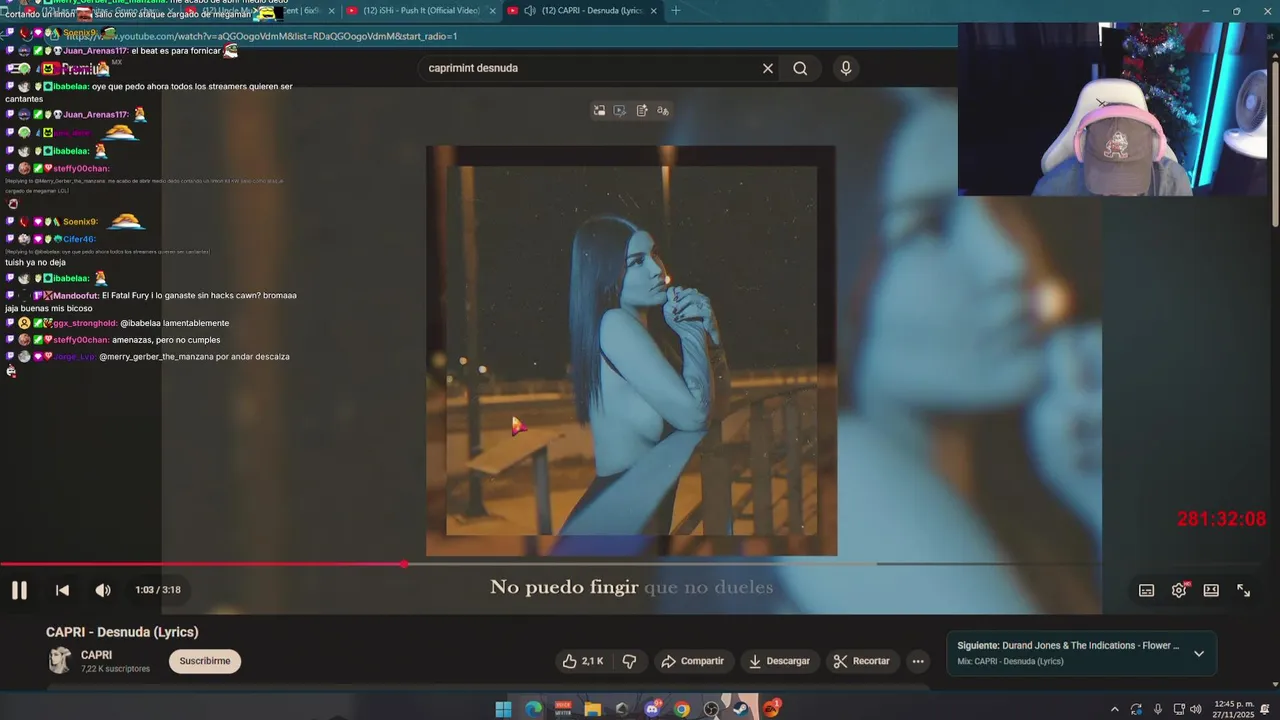Open the CAPRI channel avatar
1280x720 pixels.
click(x=60, y=660)
